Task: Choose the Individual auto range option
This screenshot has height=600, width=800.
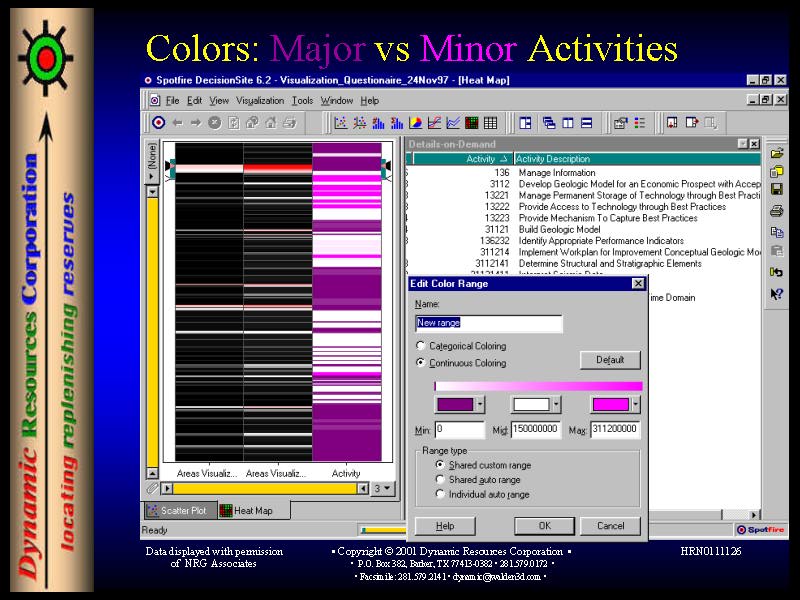Action: pos(440,494)
